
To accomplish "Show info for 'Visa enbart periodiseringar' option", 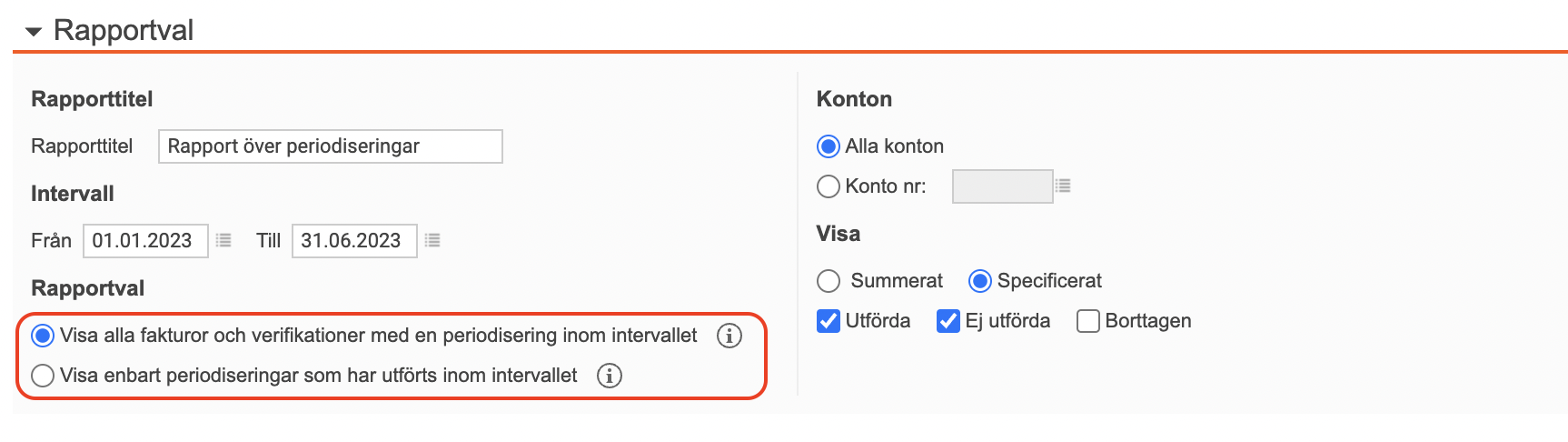I will [x=610, y=376].
